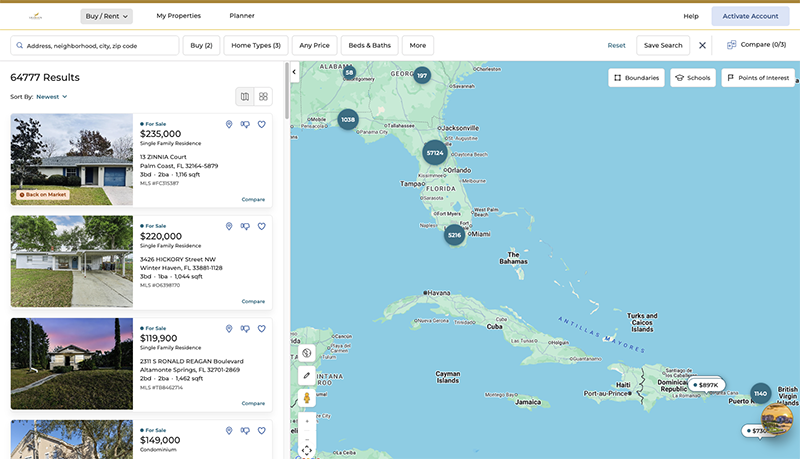Favorite the $119,900 listing heart
The height and width of the screenshot is (459, 800).
point(262,329)
